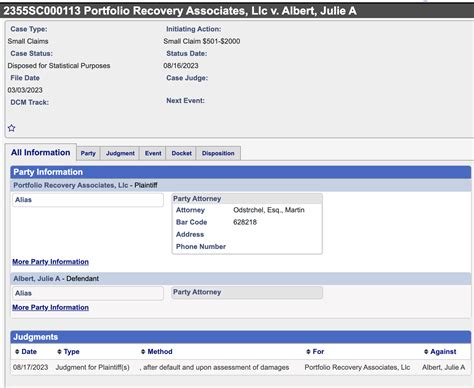Image resolution: width=474 pixels, height=388 pixels.
Task: Sort judgments by Type column arrows
Action: (59, 352)
